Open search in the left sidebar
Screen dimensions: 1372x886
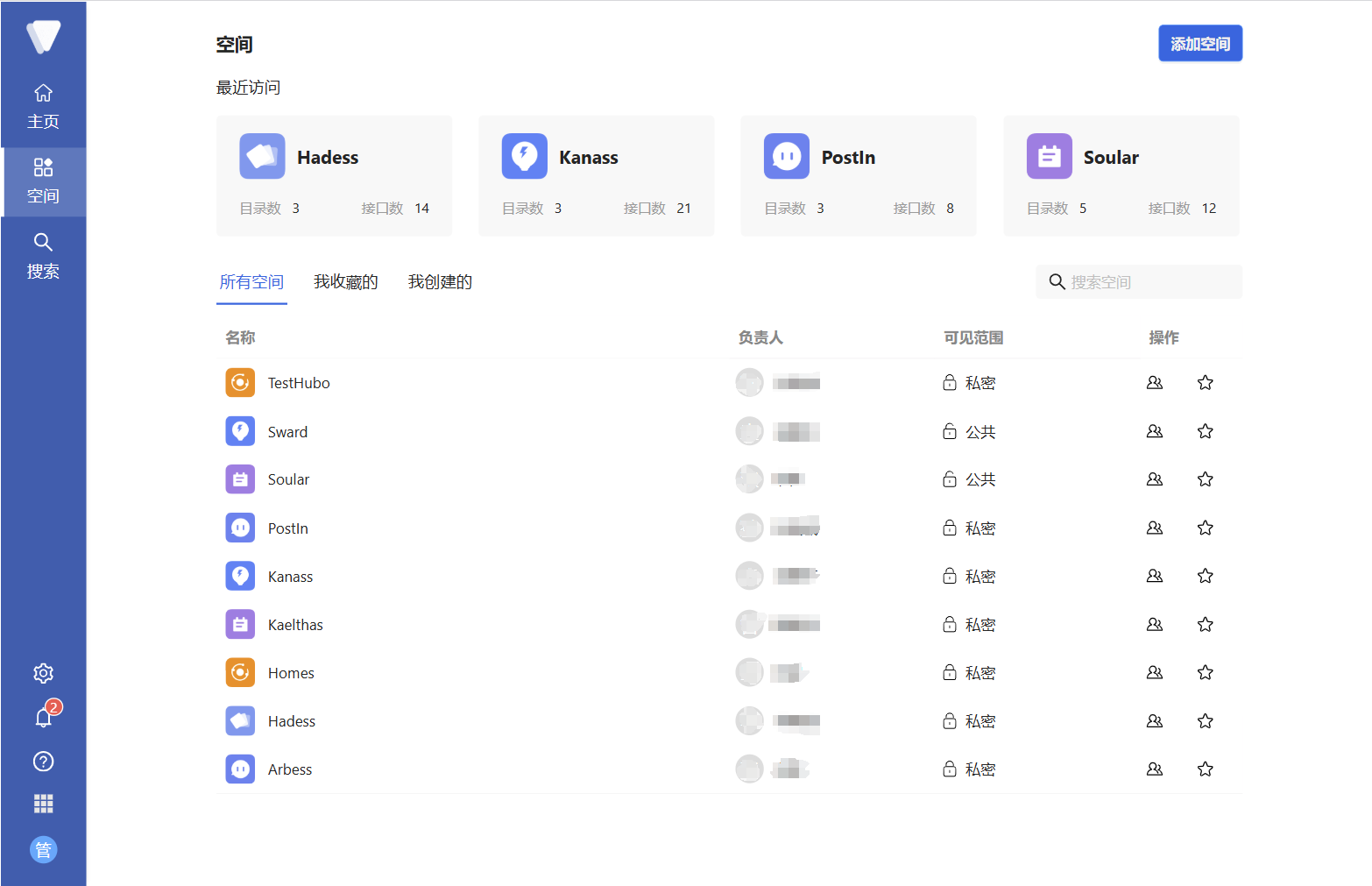pos(43,256)
